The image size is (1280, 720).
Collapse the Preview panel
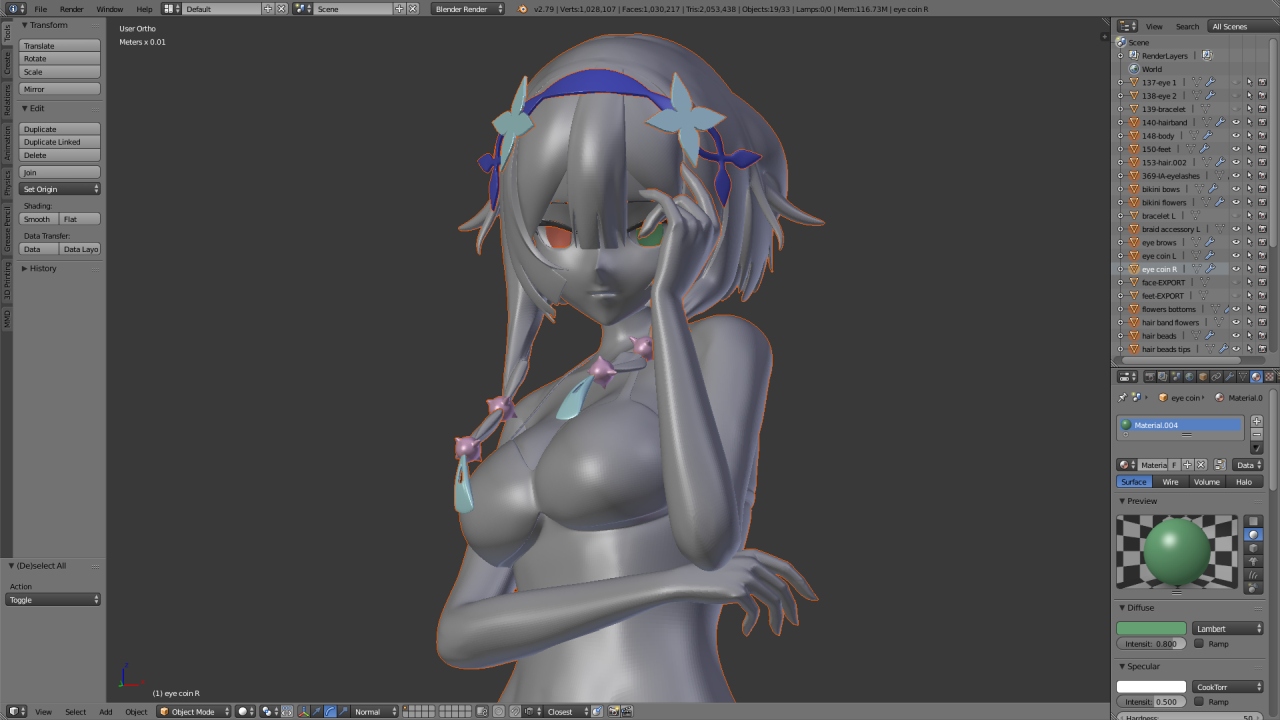1138,501
